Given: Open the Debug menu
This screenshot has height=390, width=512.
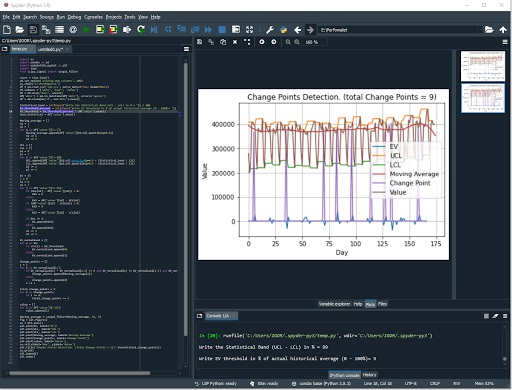Looking at the screenshot, I should tap(74, 17).
